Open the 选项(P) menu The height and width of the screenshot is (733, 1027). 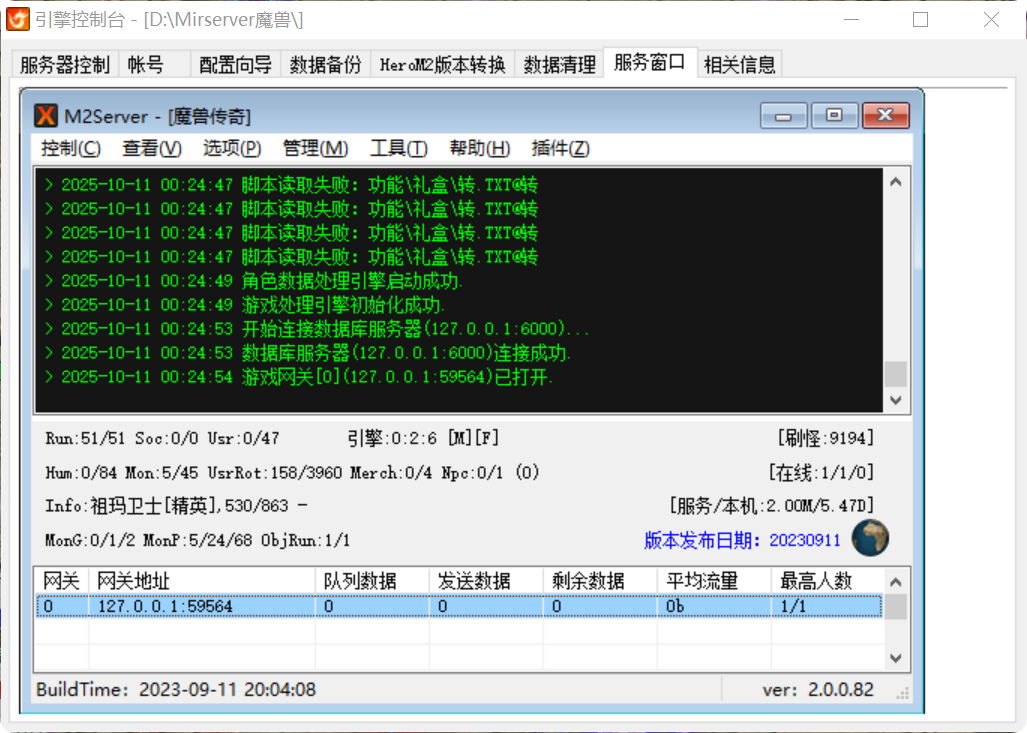point(232,148)
